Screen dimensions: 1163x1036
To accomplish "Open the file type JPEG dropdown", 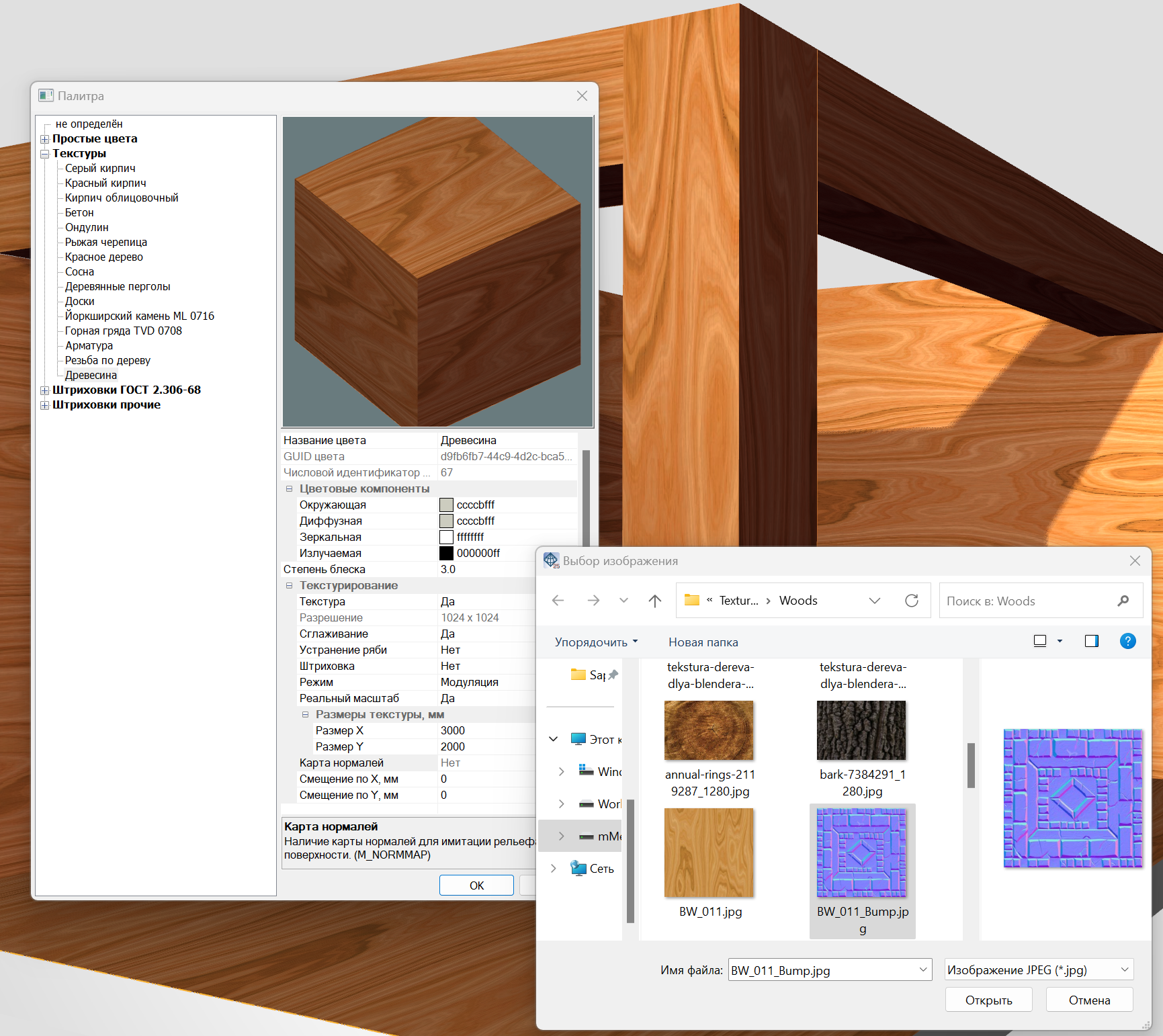I will click(1039, 969).
